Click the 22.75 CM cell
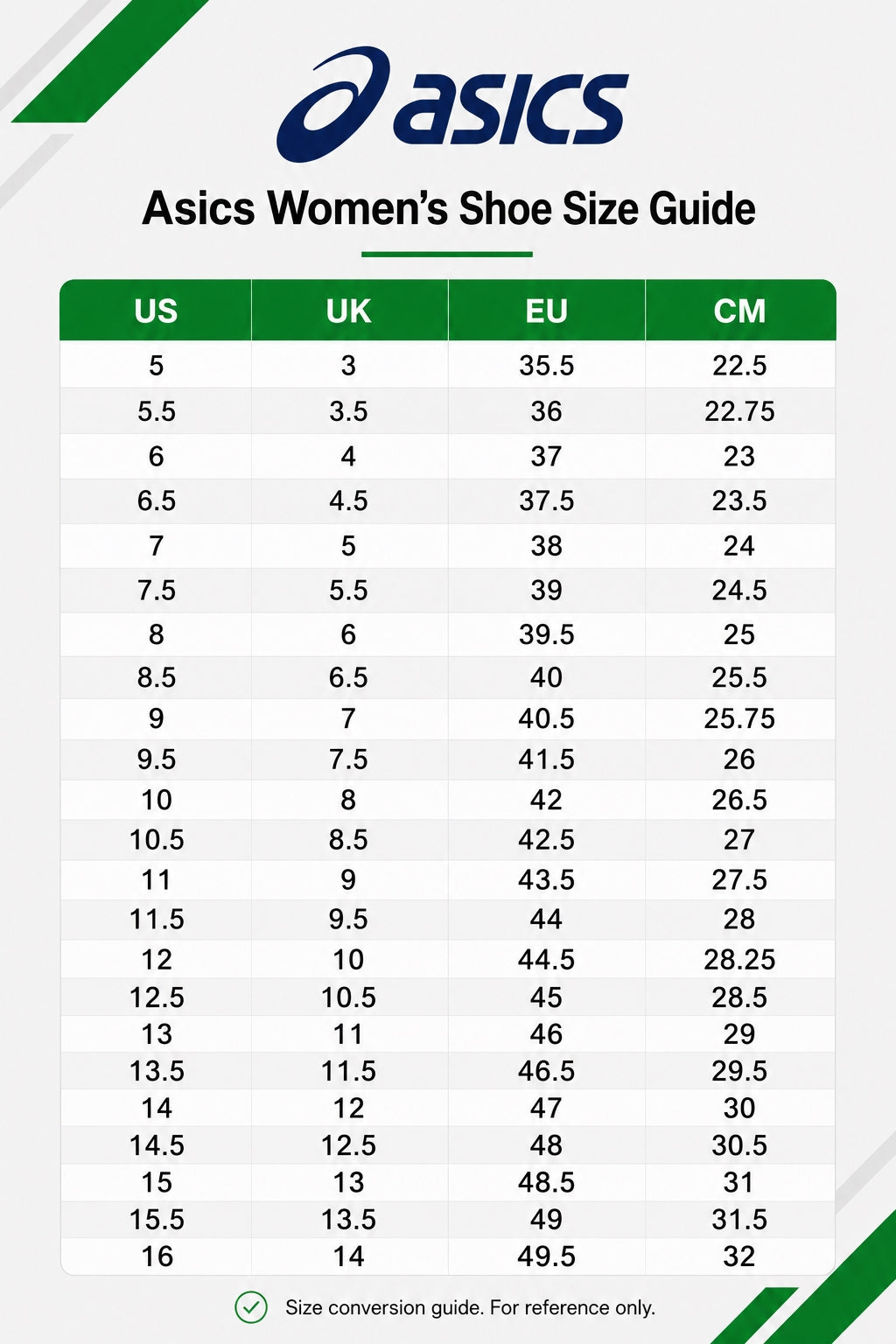The width and height of the screenshot is (896, 1344). pos(740,411)
